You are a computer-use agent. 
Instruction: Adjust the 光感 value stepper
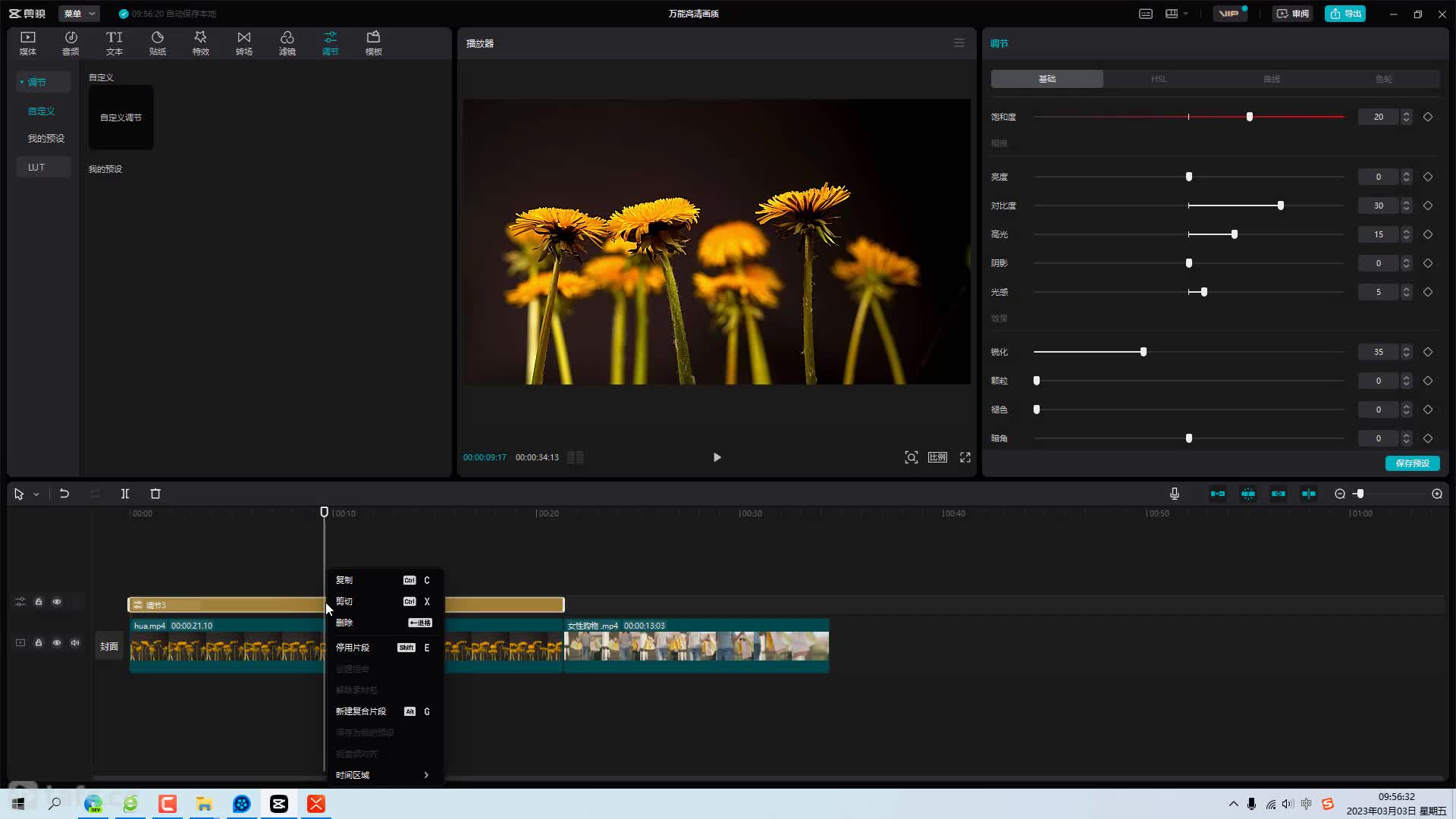pyautogui.click(x=1407, y=292)
